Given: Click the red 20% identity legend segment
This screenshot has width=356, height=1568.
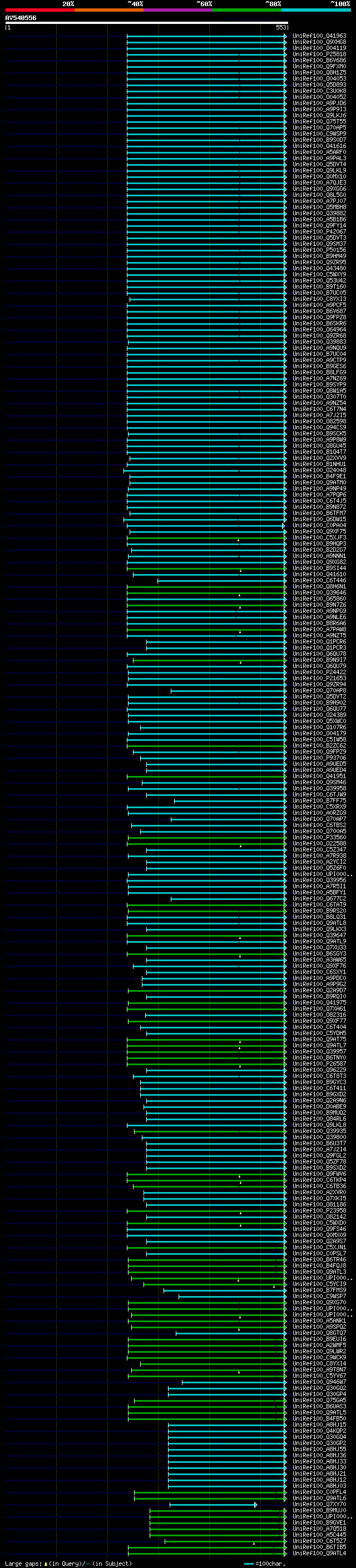Looking at the screenshot, I should click(x=39, y=10).
